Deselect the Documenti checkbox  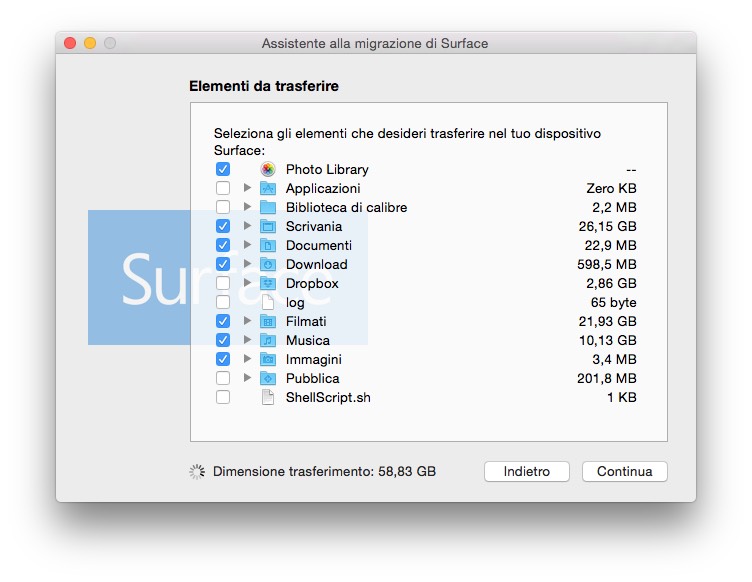point(223,245)
